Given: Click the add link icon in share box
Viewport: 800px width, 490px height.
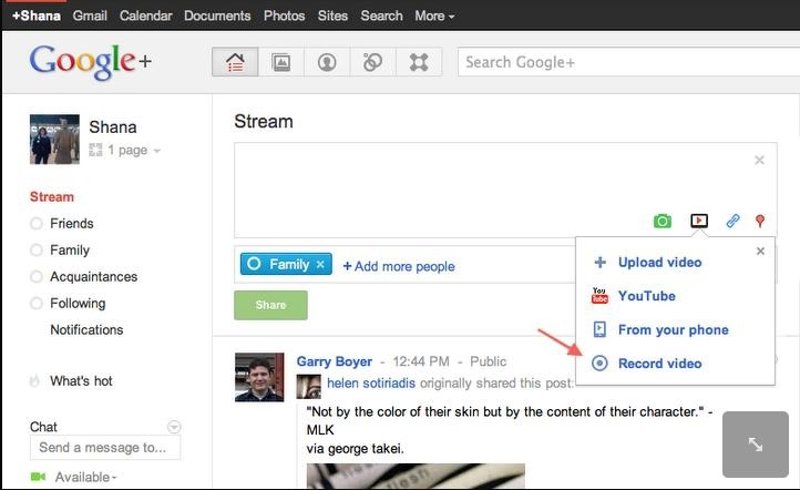Looking at the screenshot, I should click(x=732, y=221).
